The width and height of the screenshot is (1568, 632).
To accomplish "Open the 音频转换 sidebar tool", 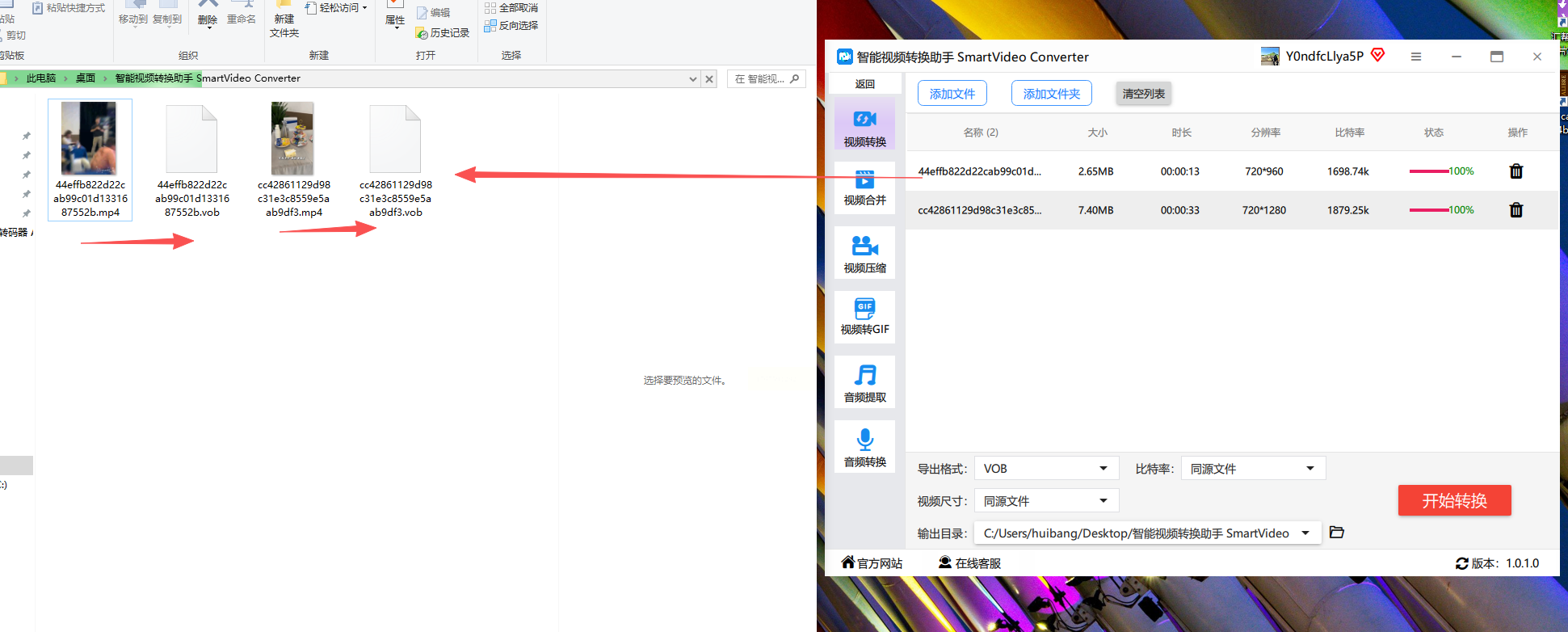I will click(864, 447).
